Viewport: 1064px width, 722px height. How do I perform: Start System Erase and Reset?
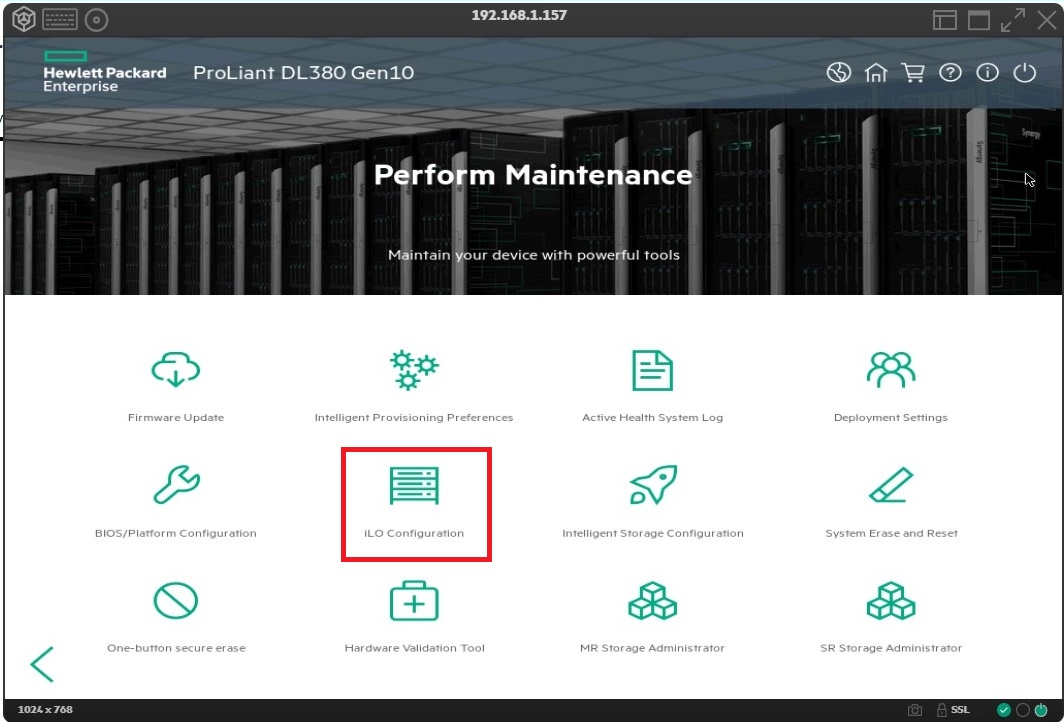(890, 500)
